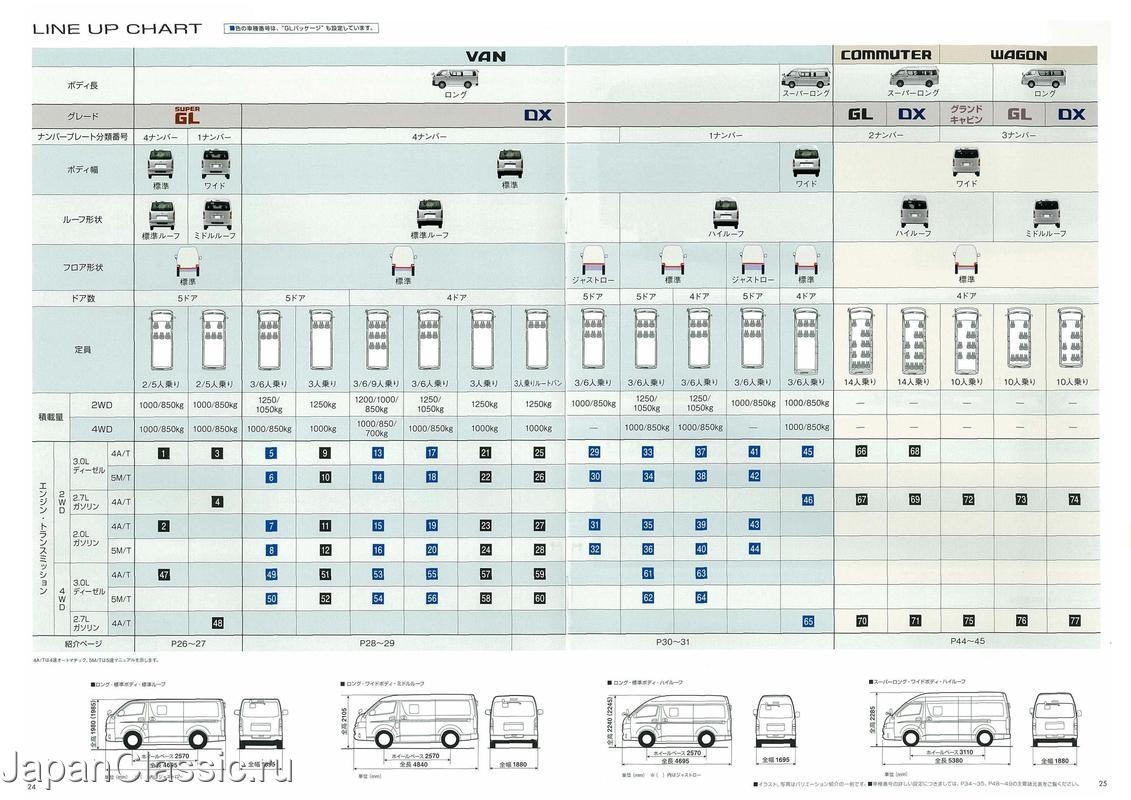
Task: Click model number badge 4 in 2.7L gasoline row
Action: pyautogui.click(x=217, y=501)
